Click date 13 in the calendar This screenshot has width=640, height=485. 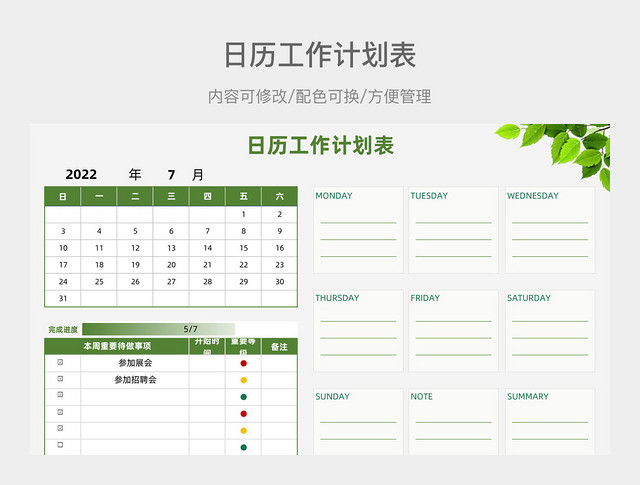[171, 248]
